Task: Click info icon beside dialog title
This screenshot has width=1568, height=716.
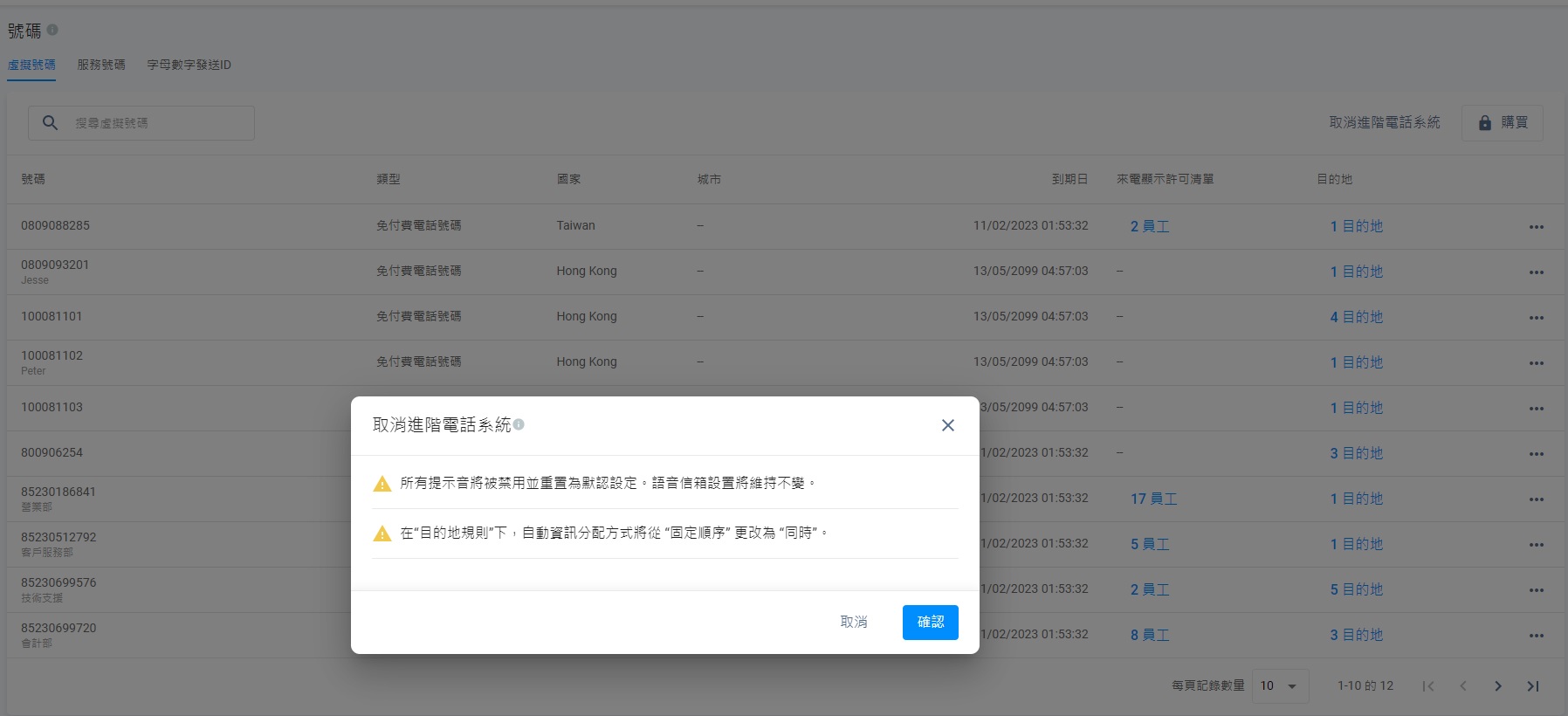Action: coord(519,424)
